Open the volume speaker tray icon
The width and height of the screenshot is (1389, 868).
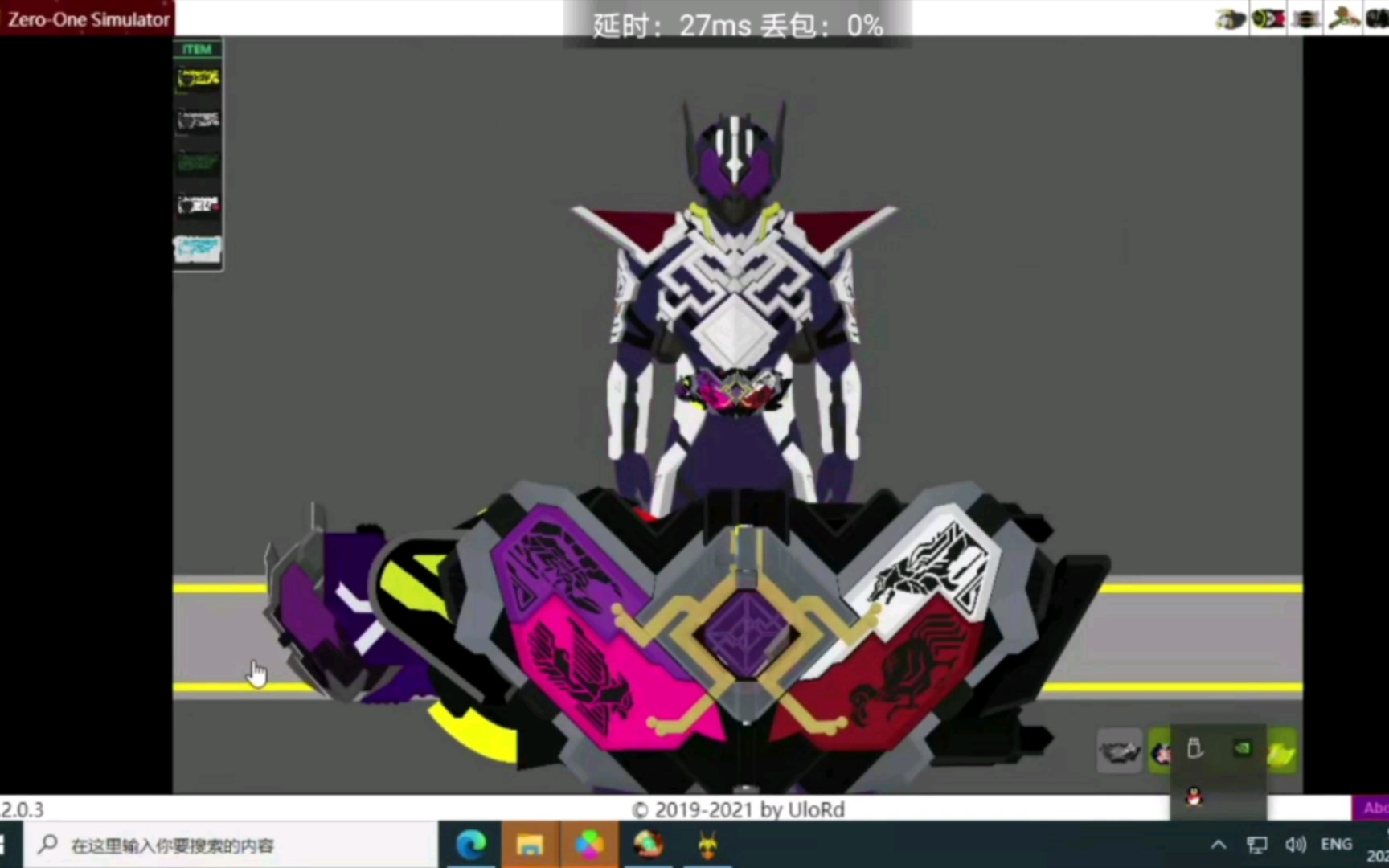point(1295,845)
